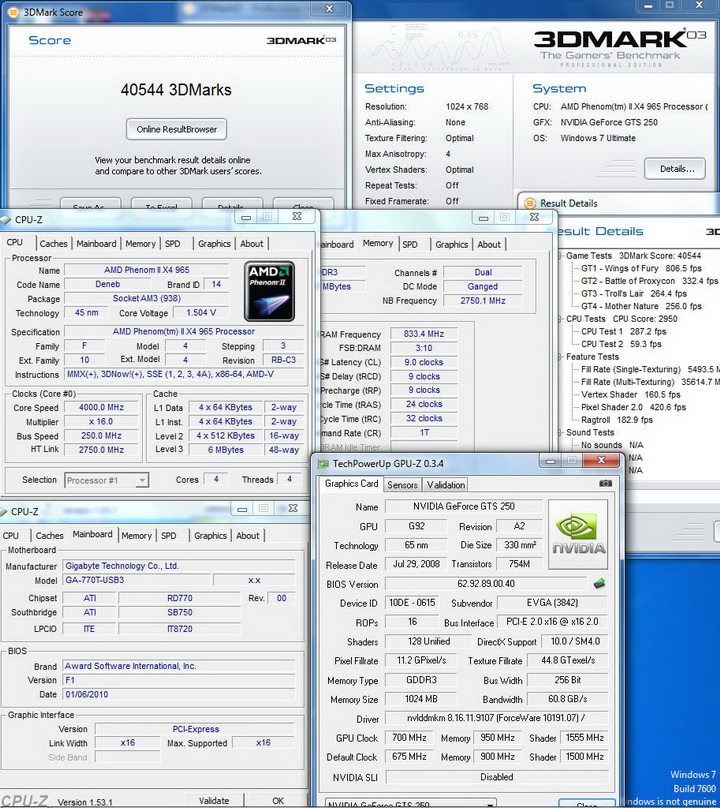Click the 3DMark03 logo in Score window
Image resolution: width=720 pixels, height=808 pixels.
(302, 40)
